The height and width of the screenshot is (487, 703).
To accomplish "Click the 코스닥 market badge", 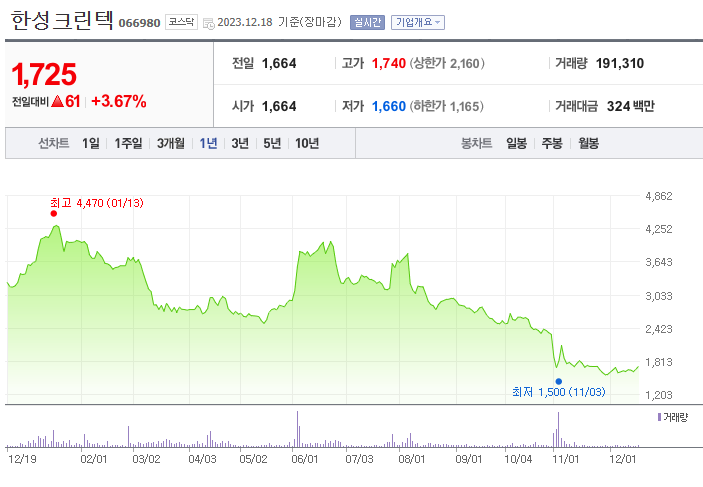I will [182, 22].
